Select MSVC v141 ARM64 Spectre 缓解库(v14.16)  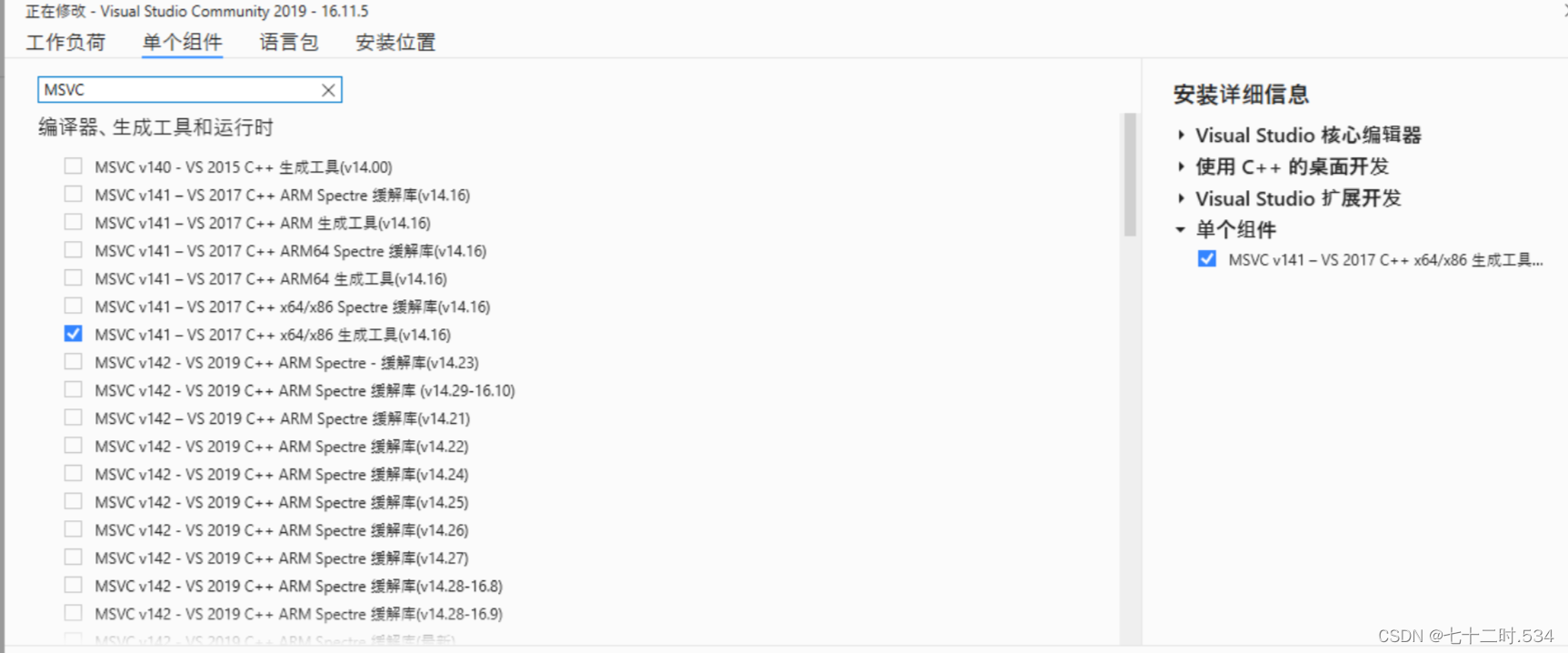pos(73,249)
